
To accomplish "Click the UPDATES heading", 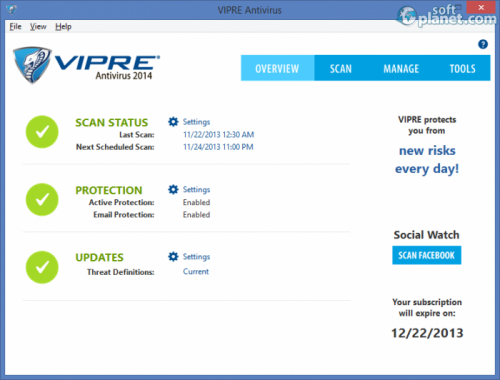I will pos(99,258).
